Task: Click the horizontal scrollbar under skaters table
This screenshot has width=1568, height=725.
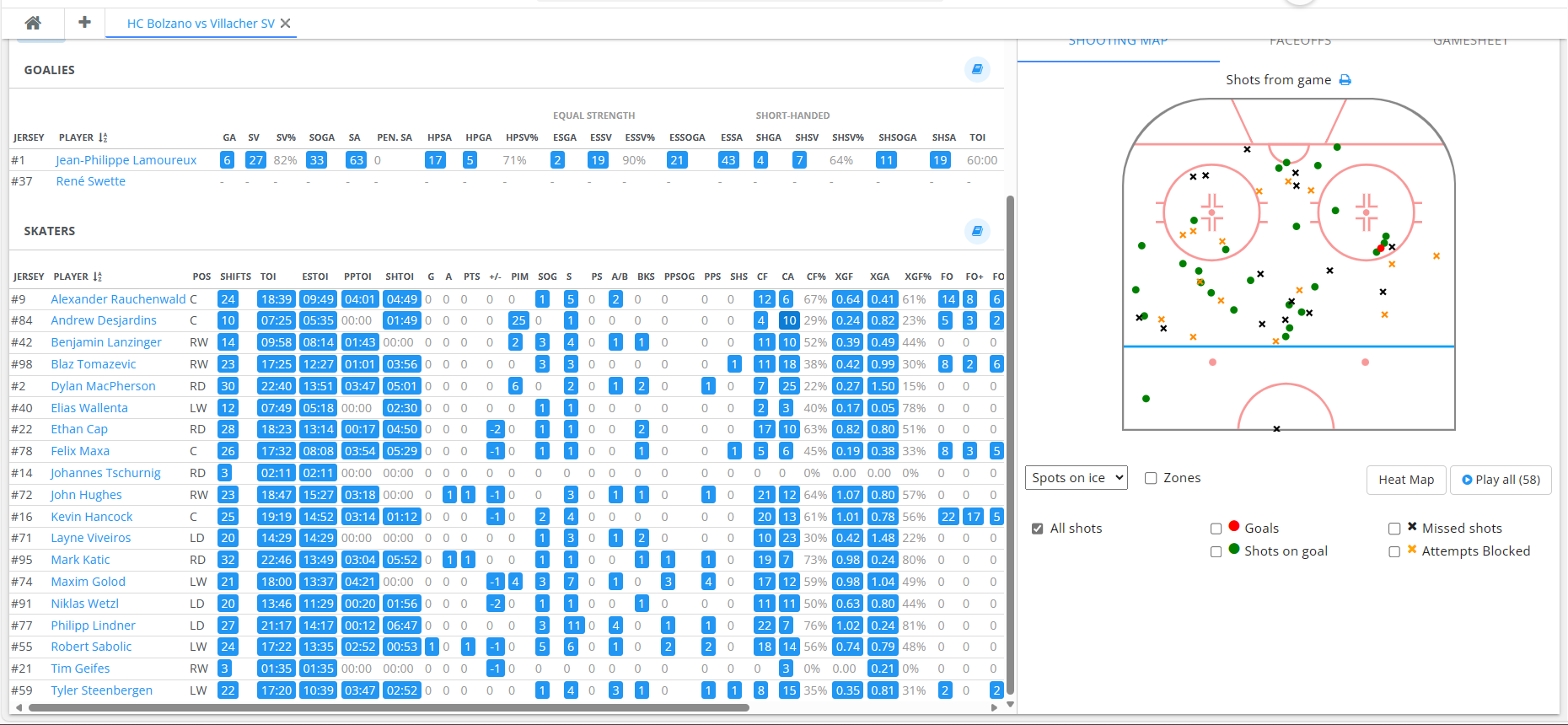Action: point(388,708)
